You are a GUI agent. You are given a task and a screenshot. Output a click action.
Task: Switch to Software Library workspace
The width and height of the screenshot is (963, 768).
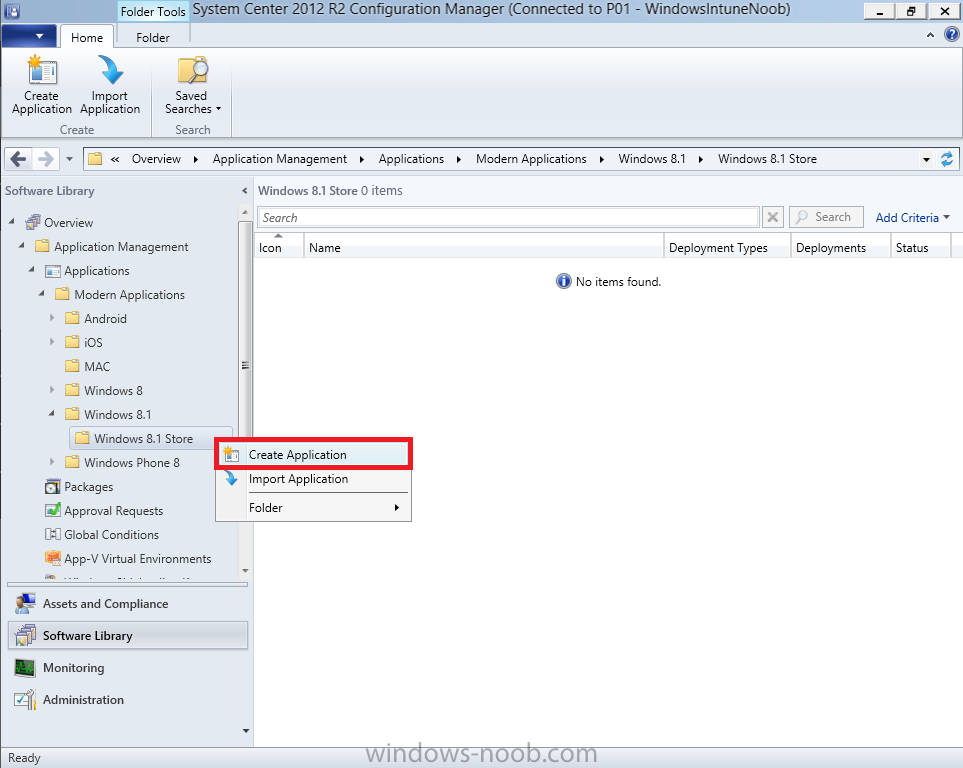[x=128, y=635]
